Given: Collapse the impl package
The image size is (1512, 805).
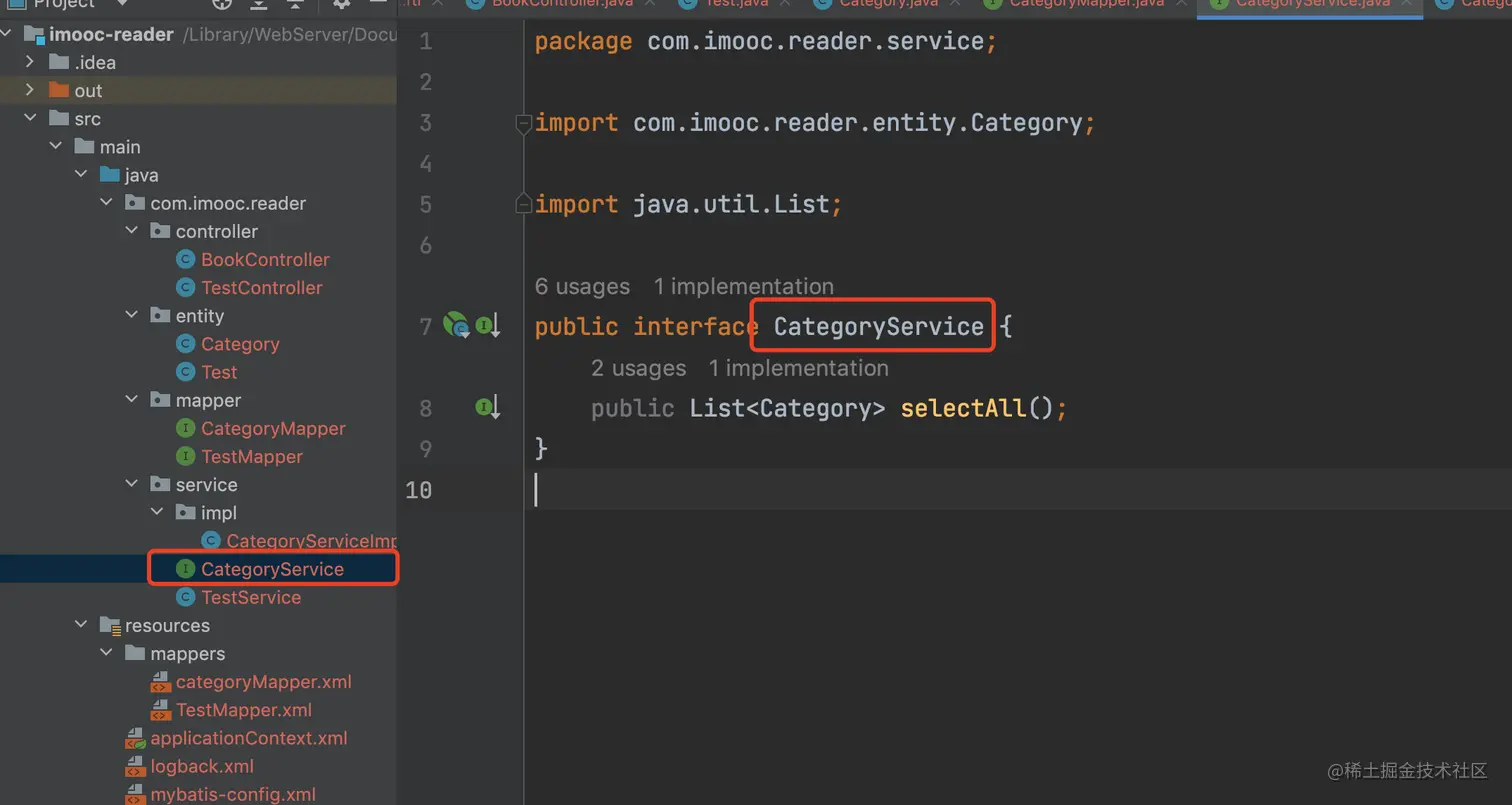Looking at the screenshot, I should point(157,512).
